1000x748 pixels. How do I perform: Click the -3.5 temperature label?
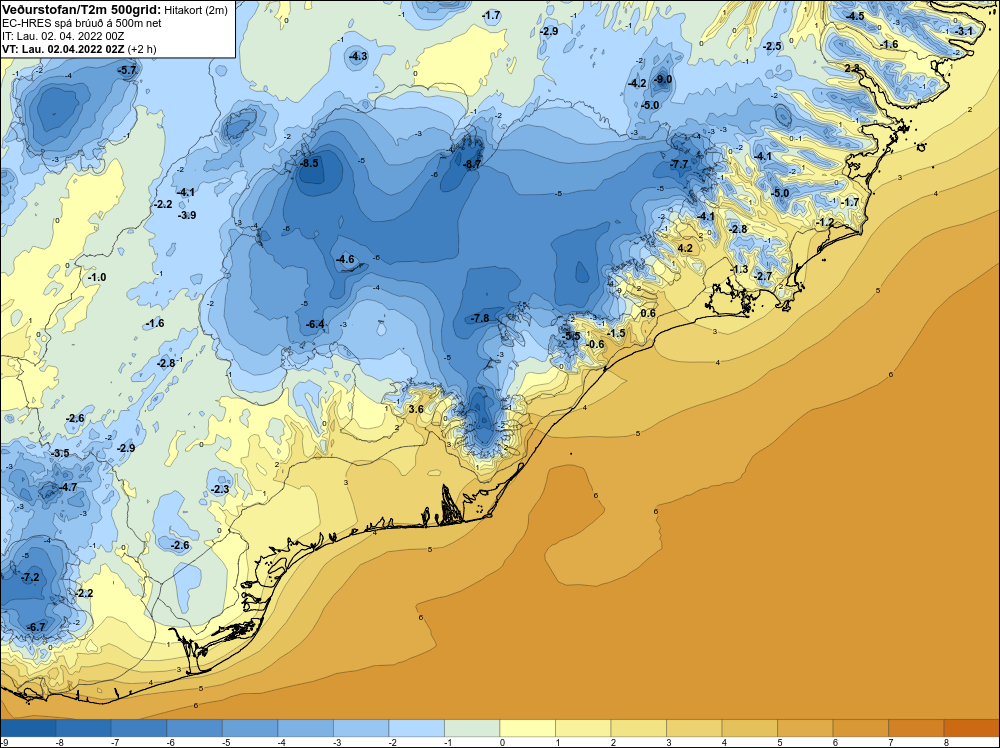[x=59, y=453]
